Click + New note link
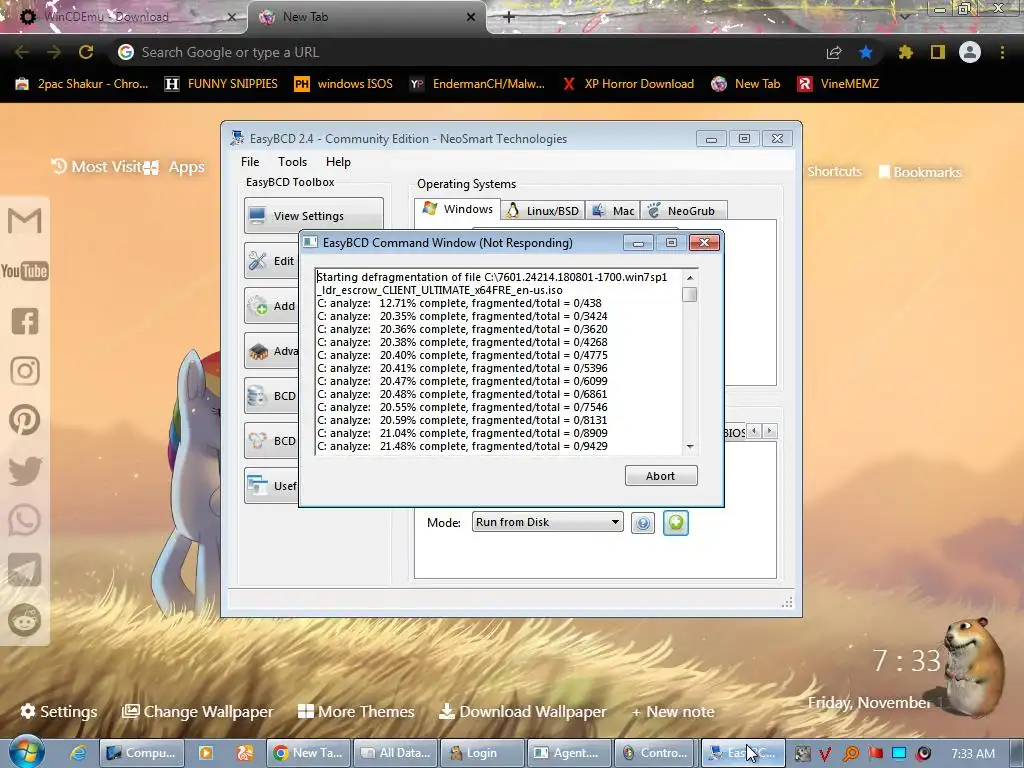This screenshot has height=768, width=1024. 673,711
